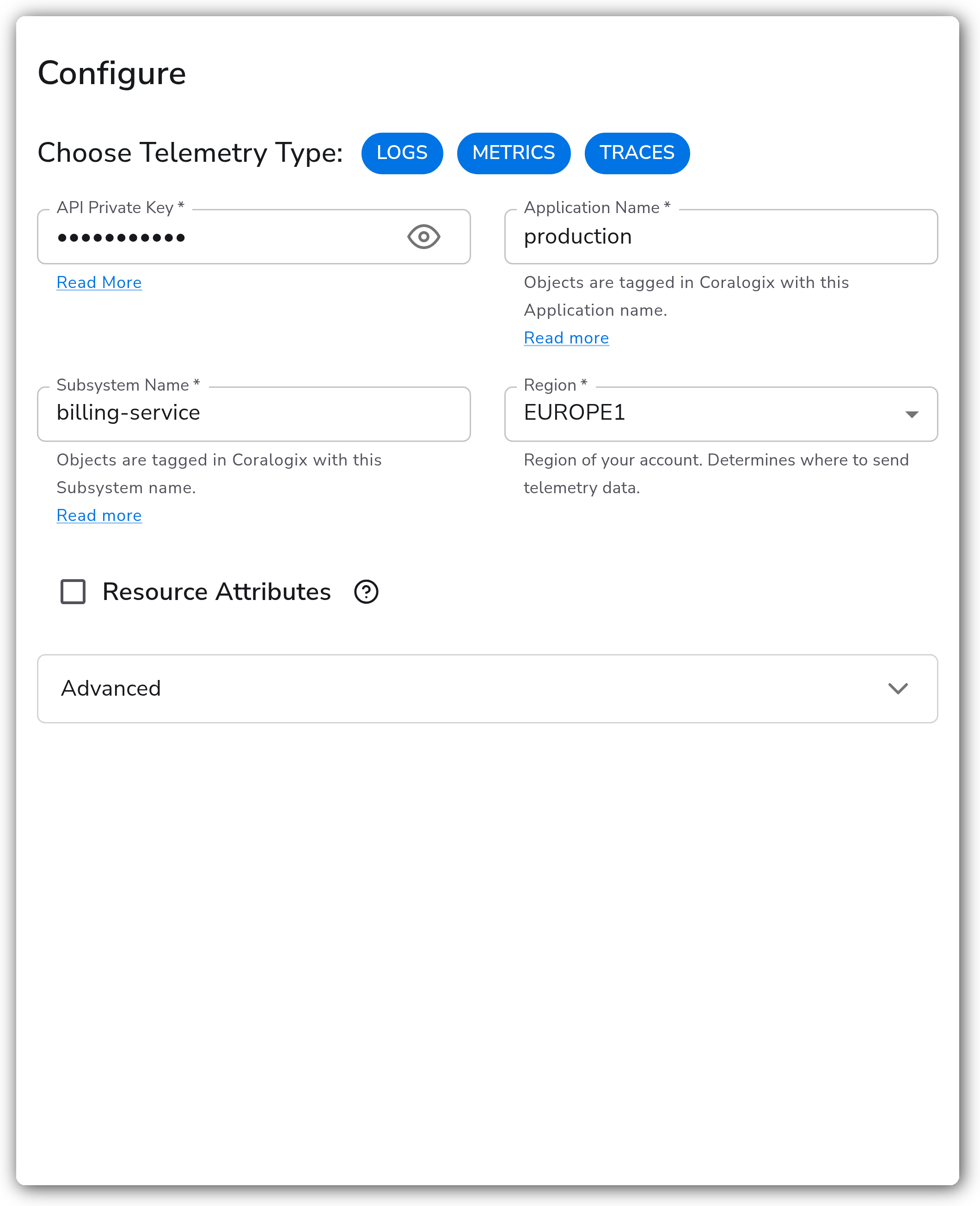The width and height of the screenshot is (980, 1206).
Task: Open Read more link under Subsystem Name
Action: [99, 516]
